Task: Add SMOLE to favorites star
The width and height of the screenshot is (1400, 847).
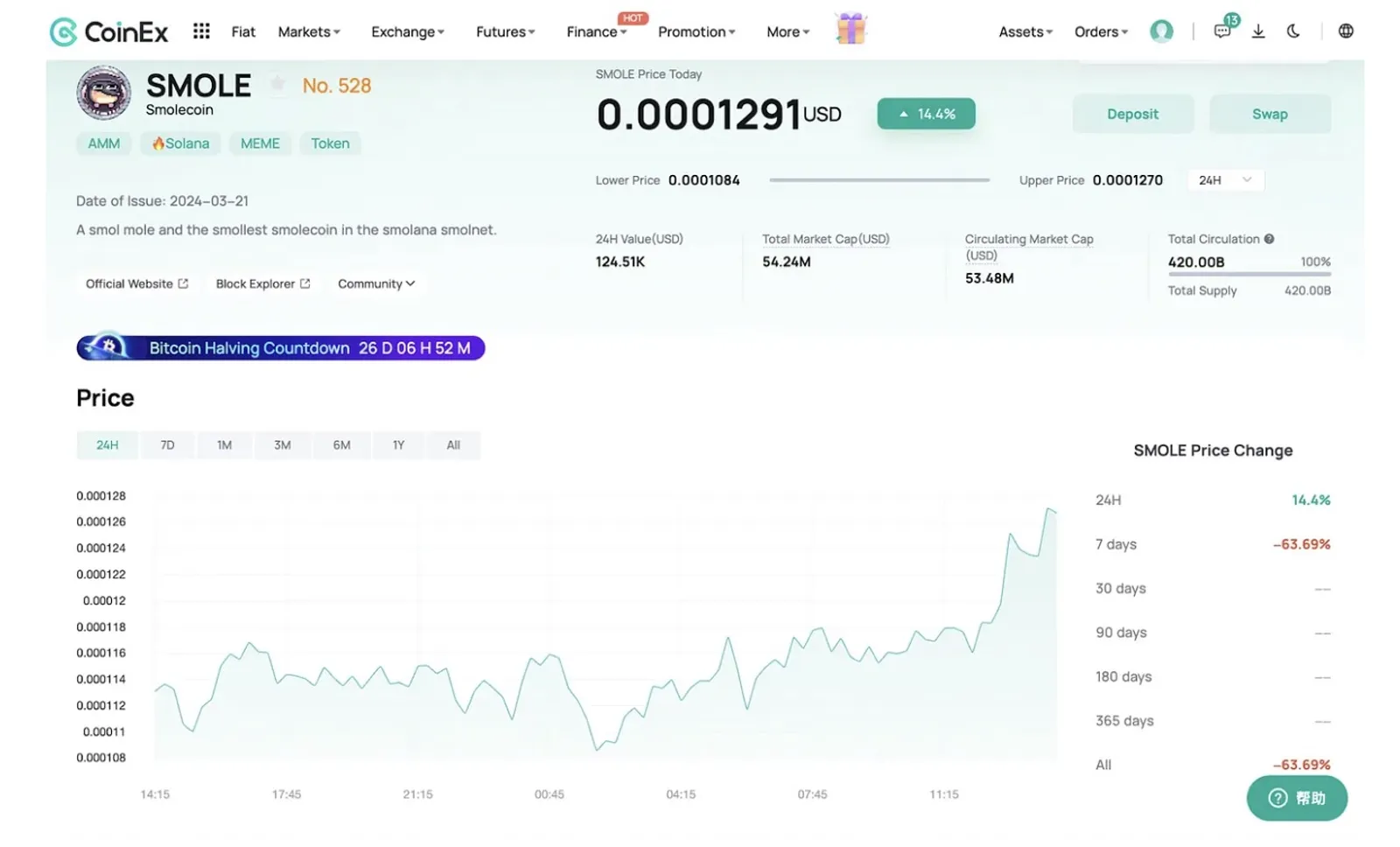Action: [x=277, y=84]
